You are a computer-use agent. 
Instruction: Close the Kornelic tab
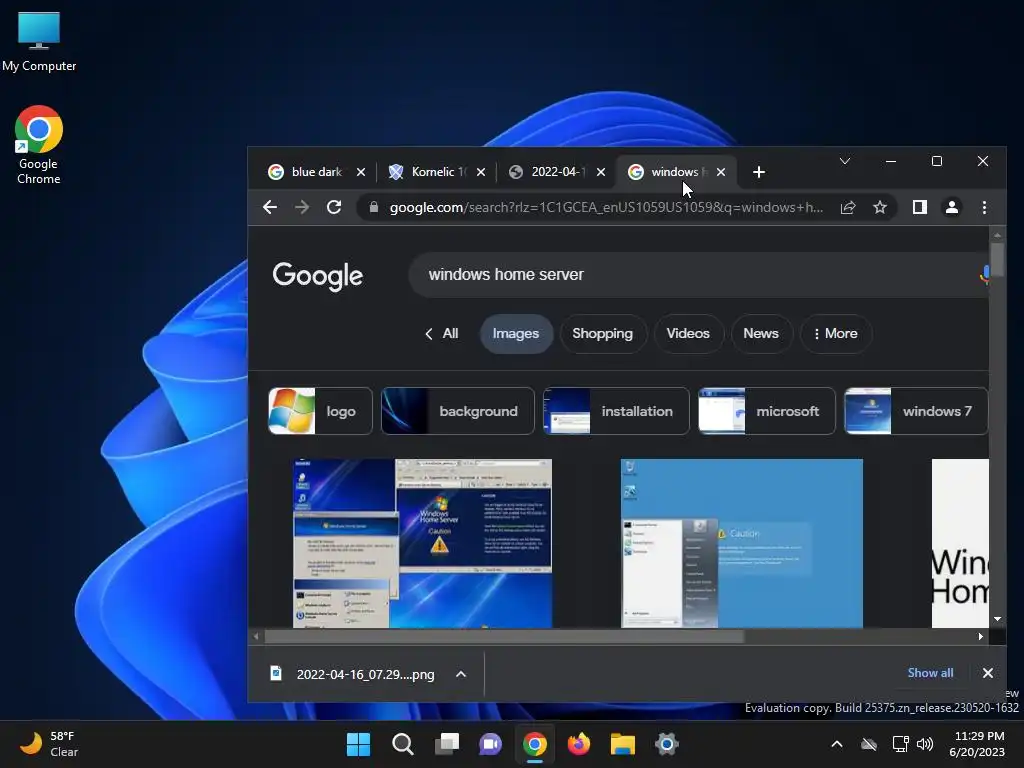coord(481,172)
